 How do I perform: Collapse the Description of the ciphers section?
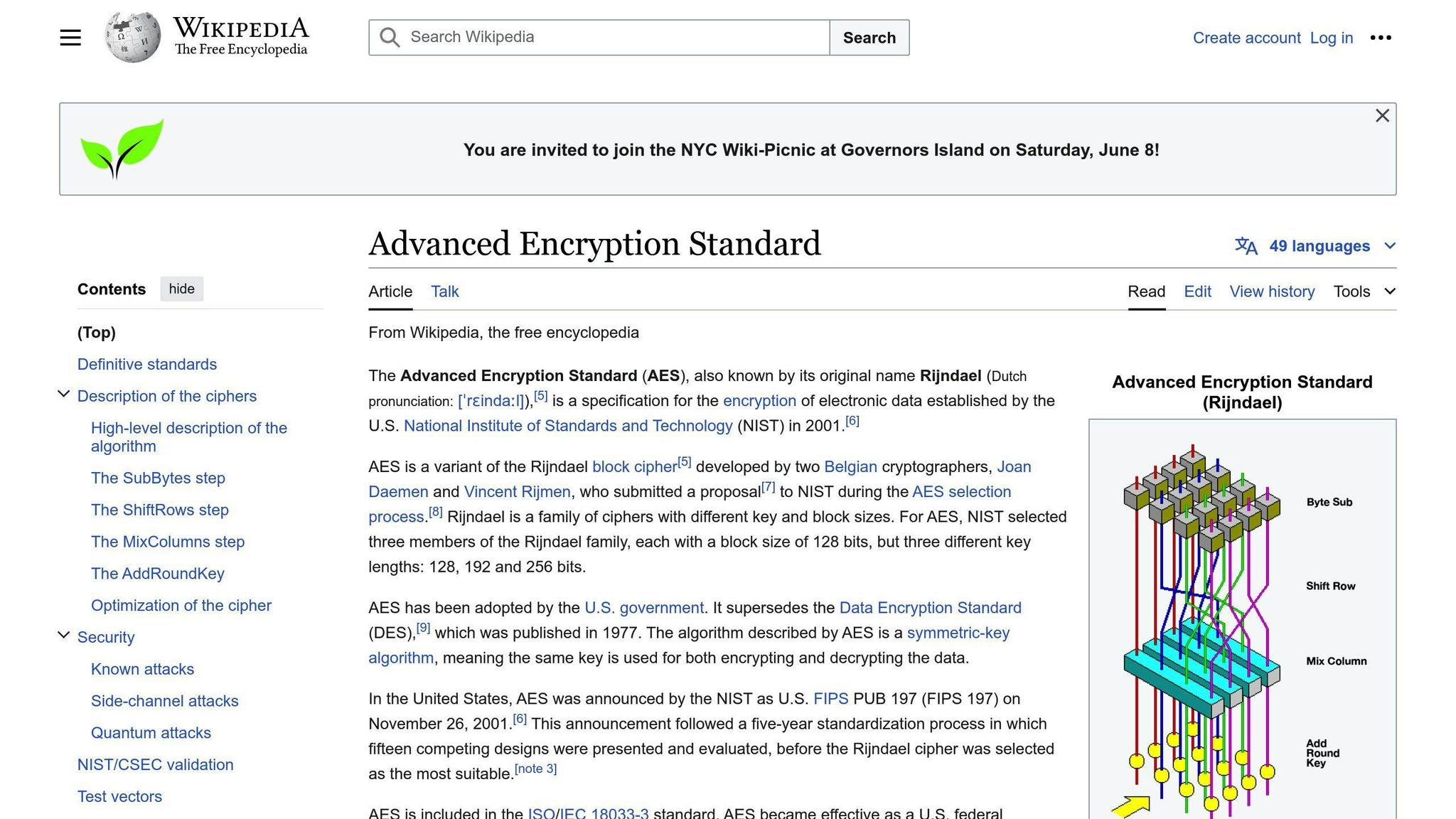click(63, 394)
